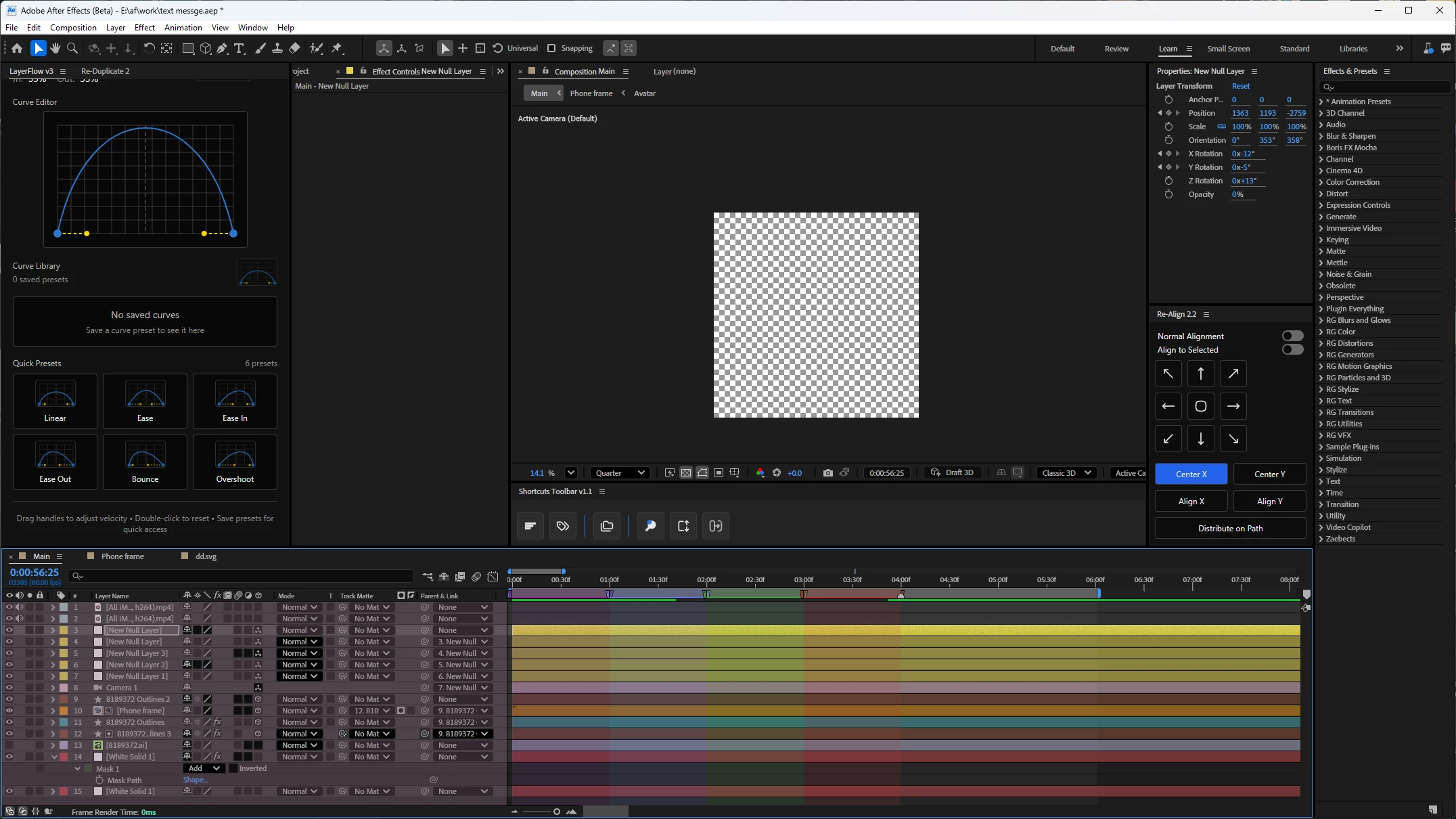Viewport: 1456px width, 819px height.
Task: Switch to the Phone frame timeline tab
Action: coord(122,556)
